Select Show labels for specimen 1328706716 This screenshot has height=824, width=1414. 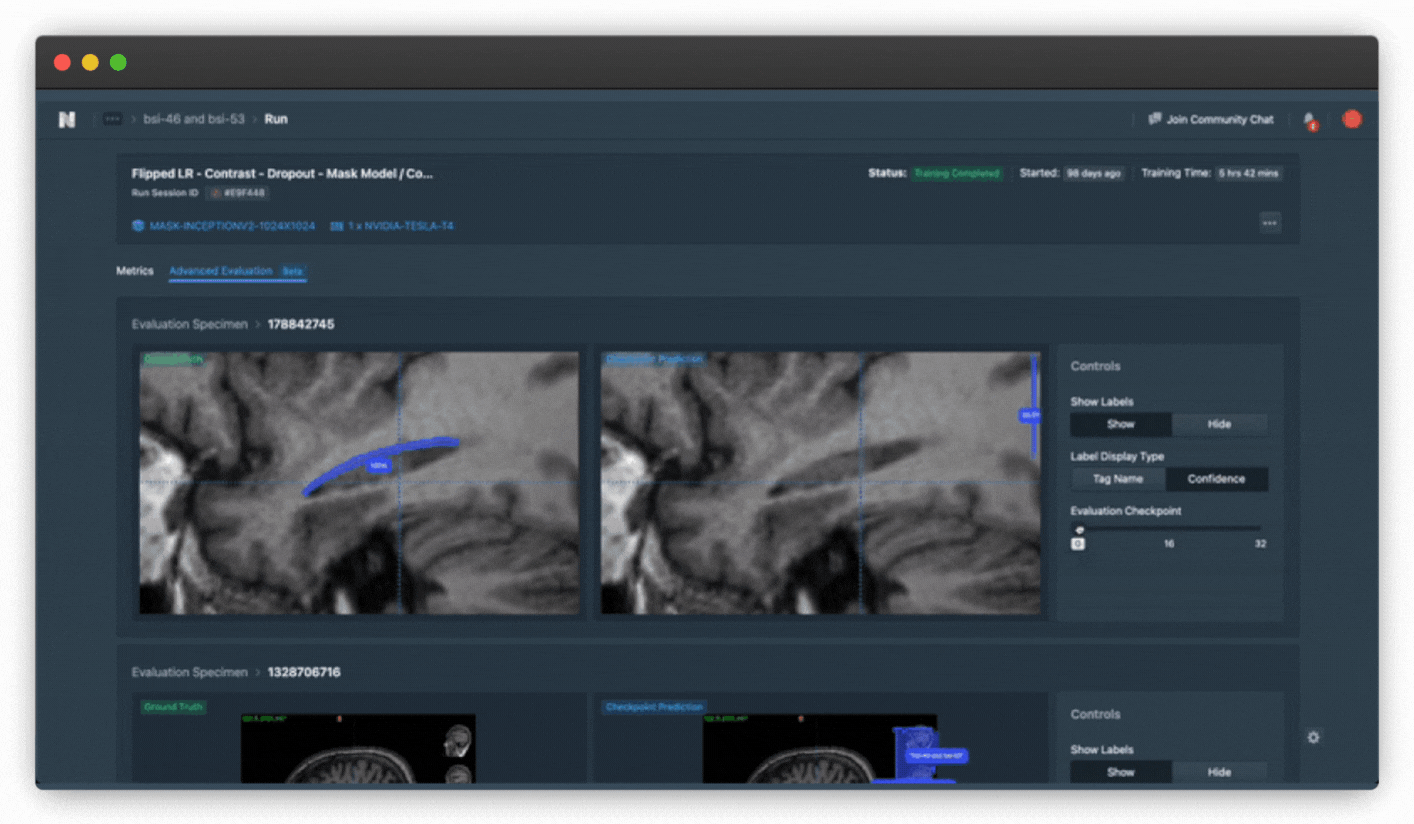tap(1121, 772)
